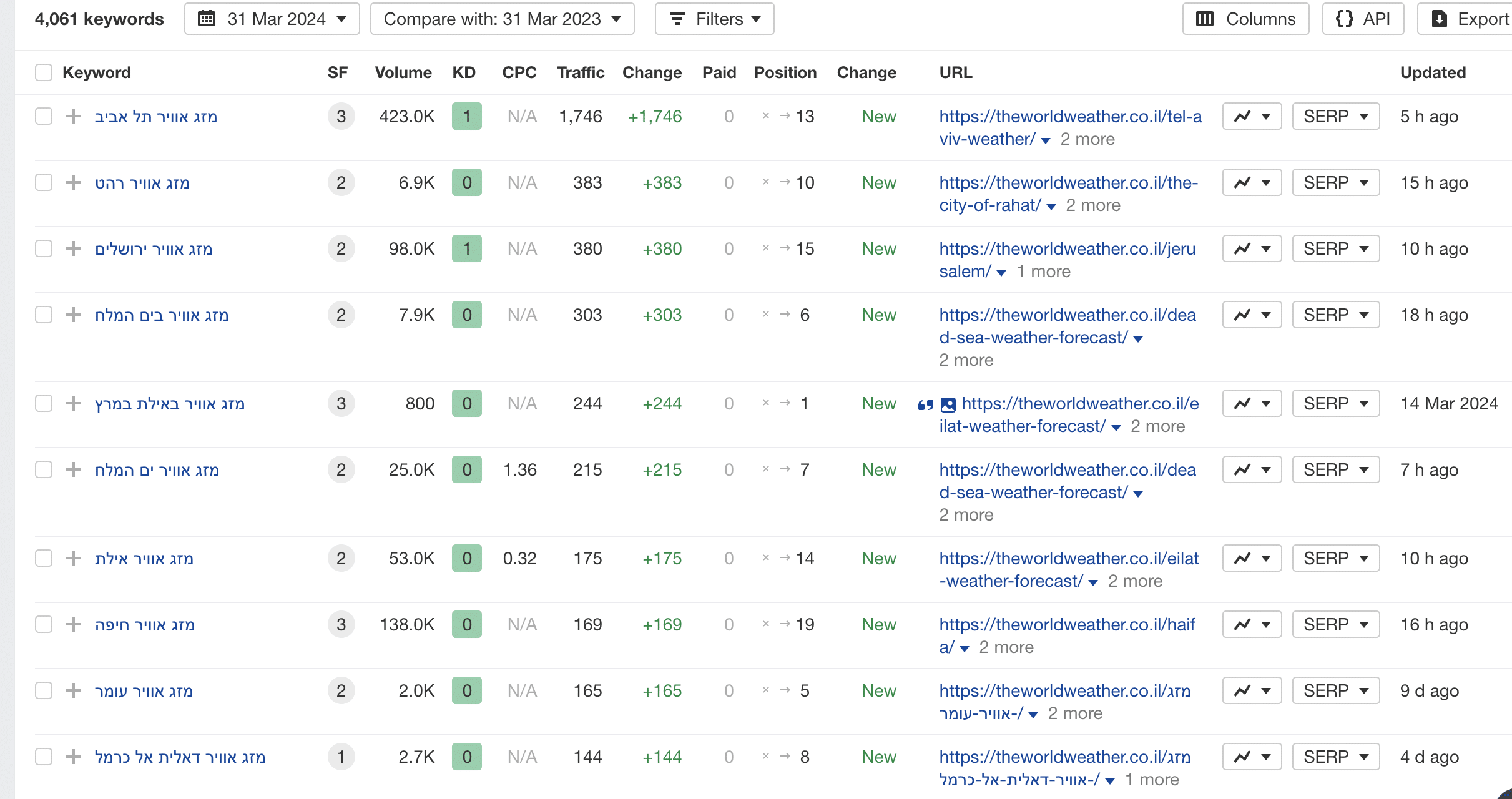Add מזג אוויר עומר keyword with plus icon
Image resolution: width=1512 pixels, height=799 pixels.
click(74, 690)
